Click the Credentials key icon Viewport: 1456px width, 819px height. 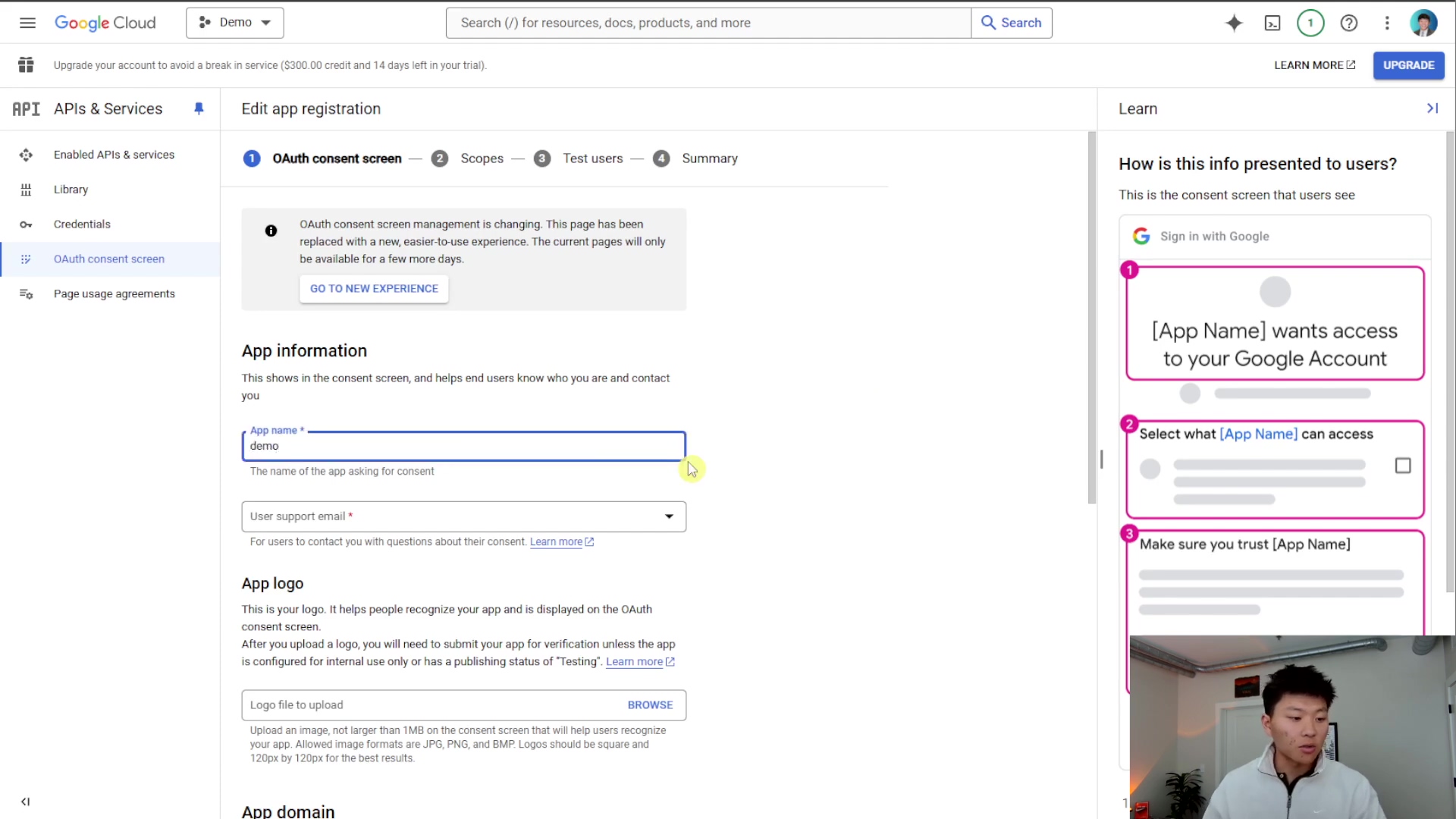coord(26,224)
